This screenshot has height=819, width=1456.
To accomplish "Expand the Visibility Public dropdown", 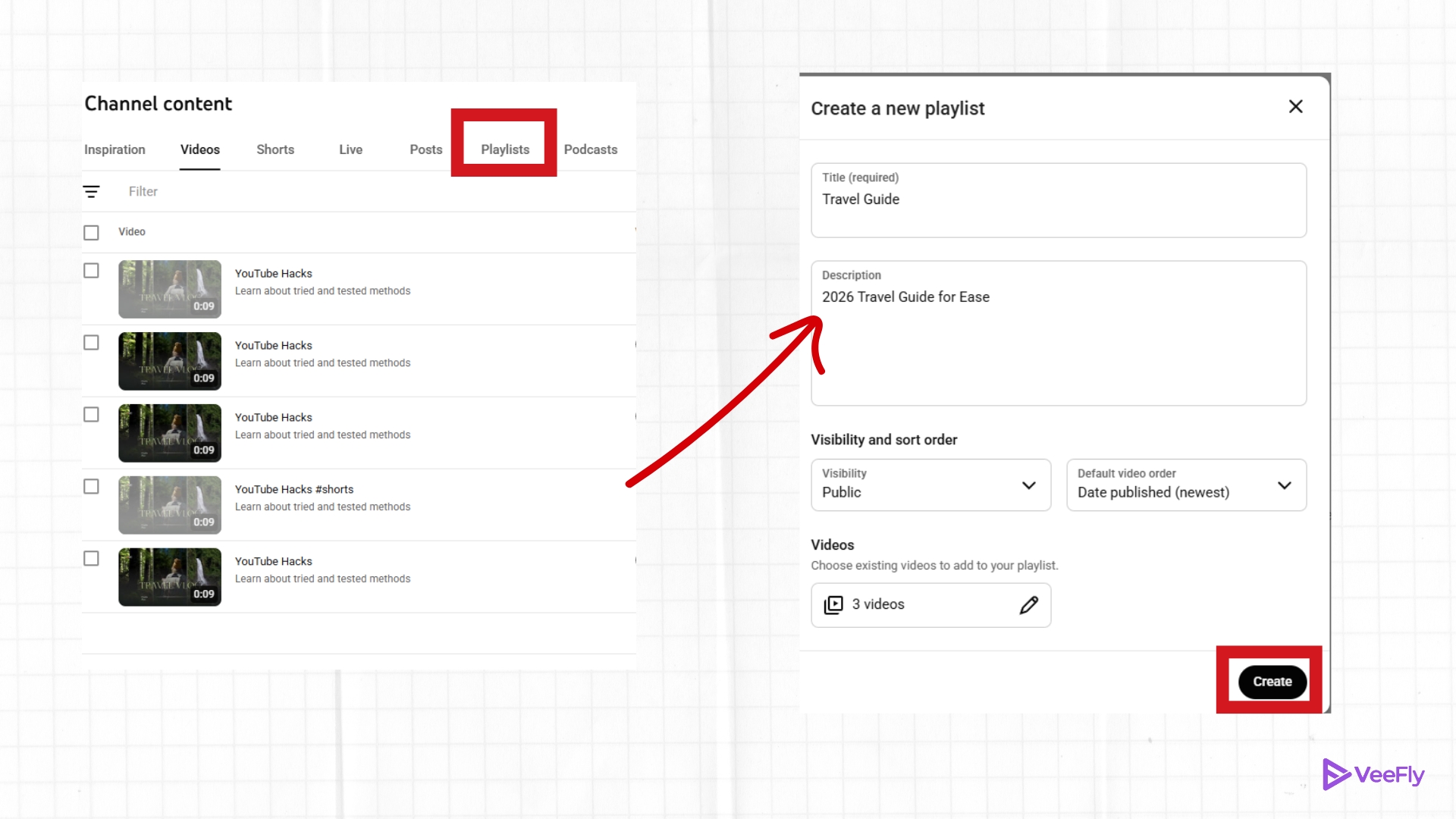I will (x=930, y=485).
